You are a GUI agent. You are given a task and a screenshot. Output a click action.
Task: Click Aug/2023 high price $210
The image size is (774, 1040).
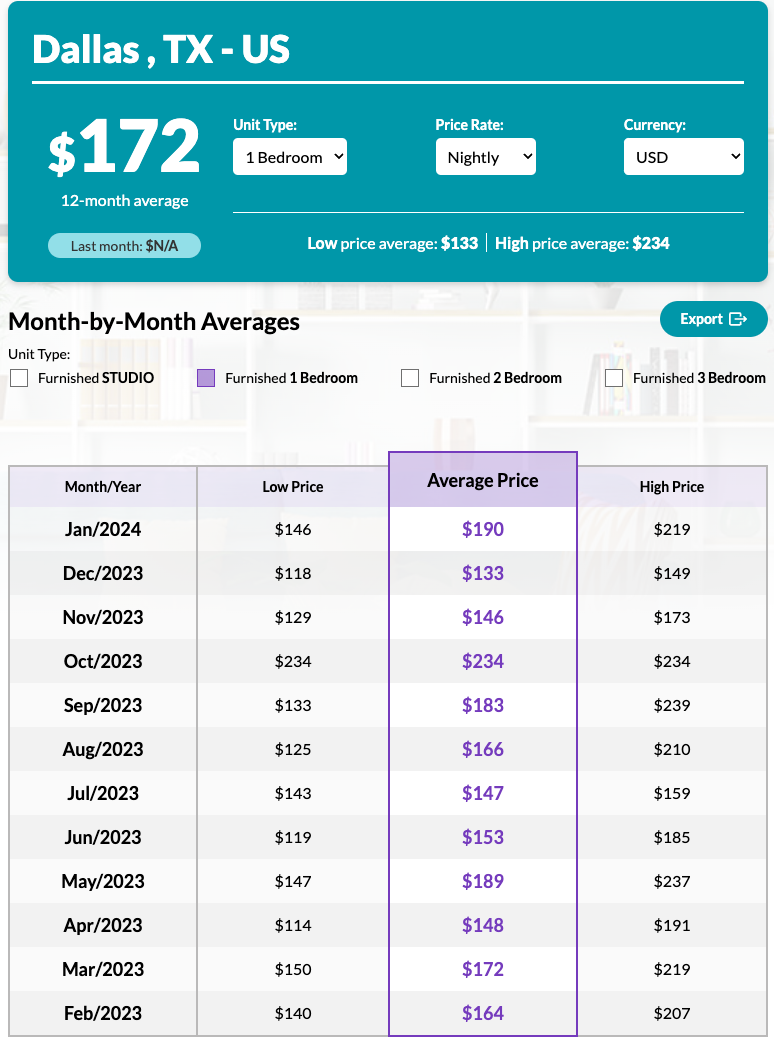click(672, 749)
